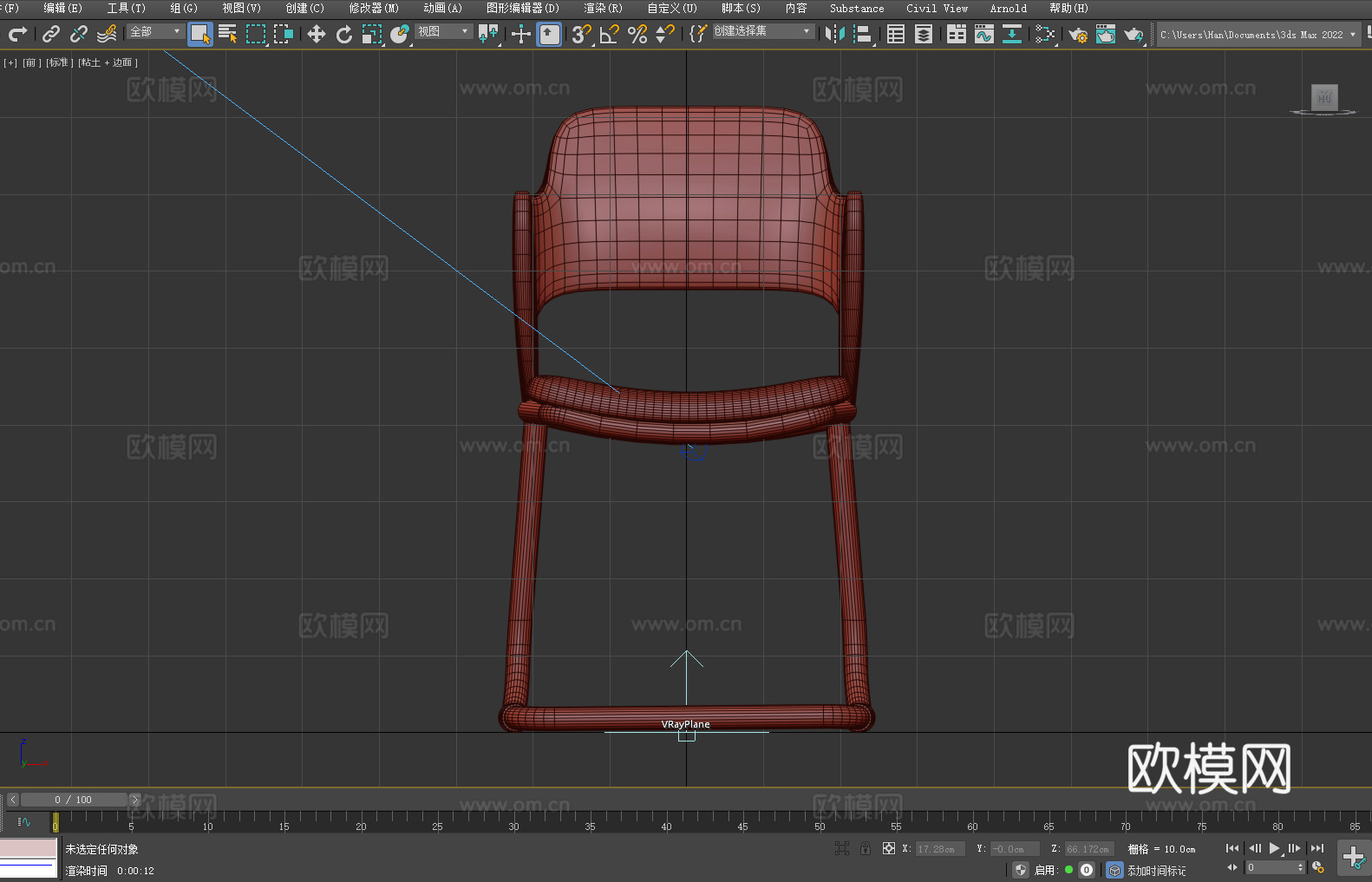This screenshot has width=1372, height=882.
Task: Toggle the Scene Explorer
Action: point(896,34)
